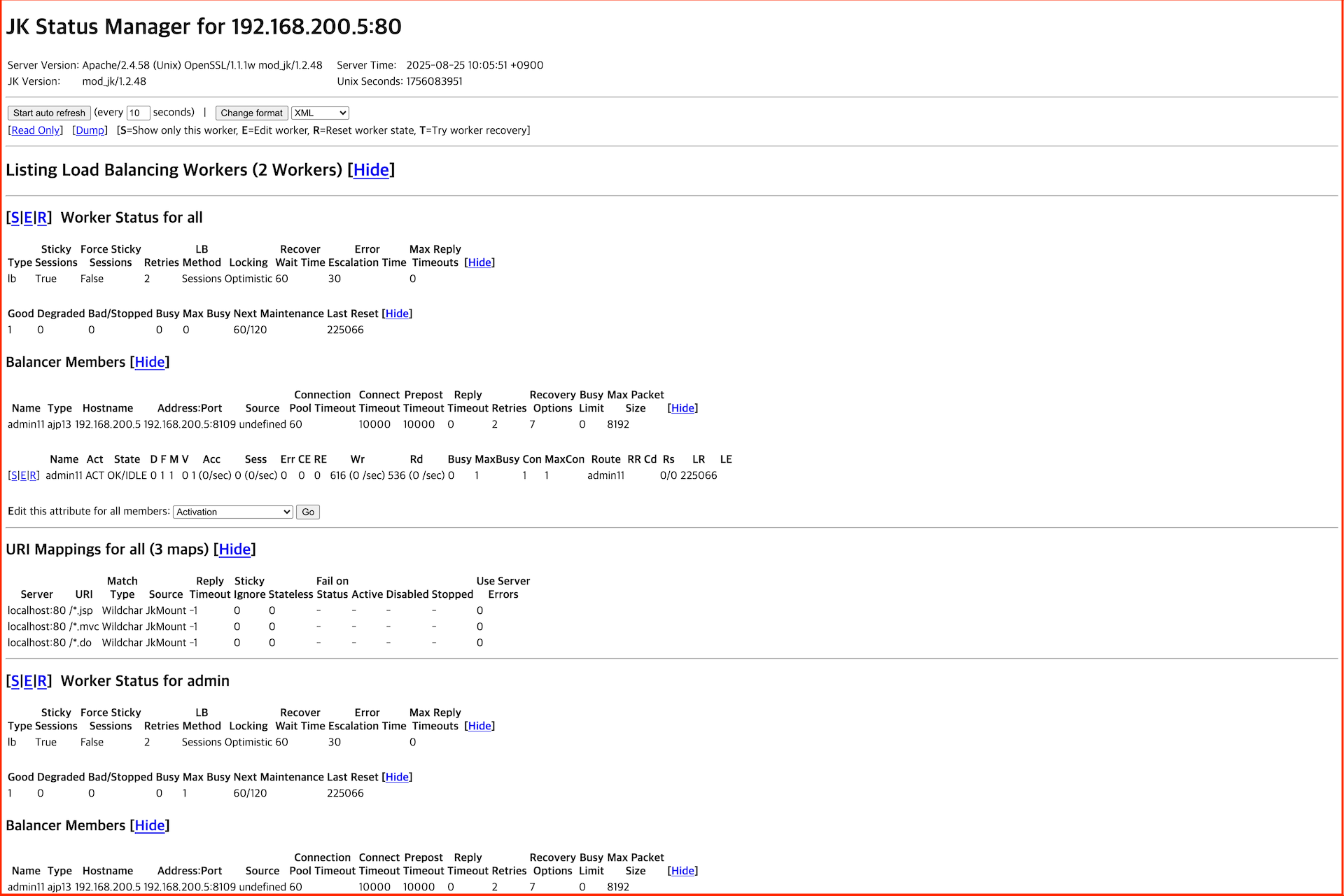Hide first Last Reset status table
1344x896 pixels.
coord(397,314)
